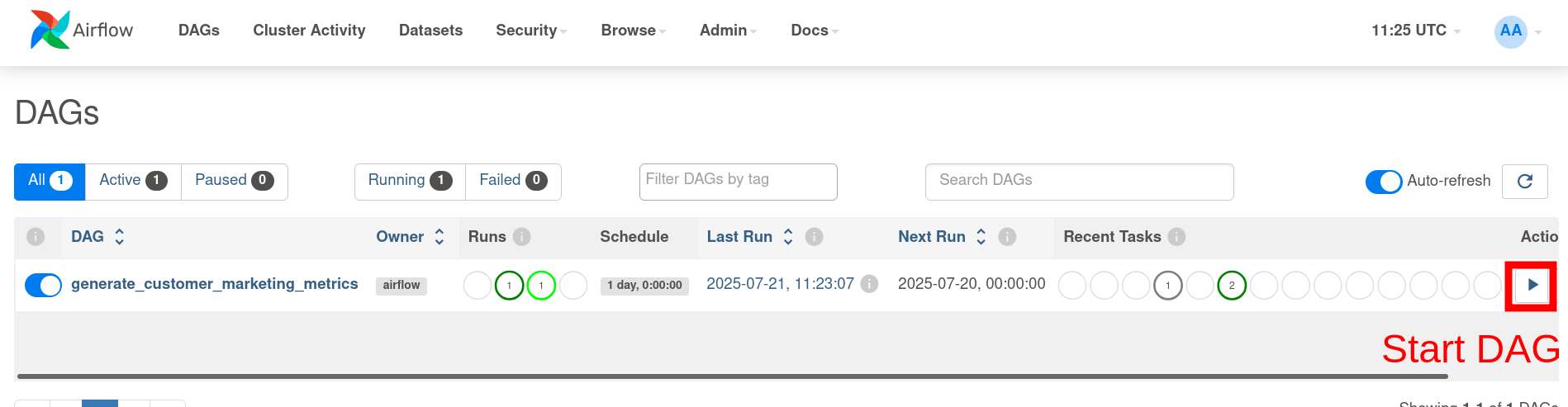Open generate_customer_marketing_metrics DAG link
Viewport: 1568px width, 407px height.
215,284
